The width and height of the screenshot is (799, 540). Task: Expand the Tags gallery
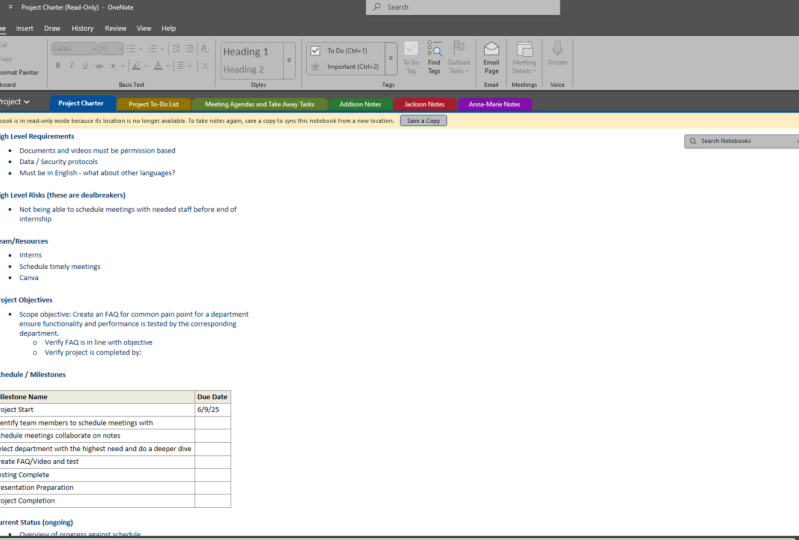pos(391,58)
